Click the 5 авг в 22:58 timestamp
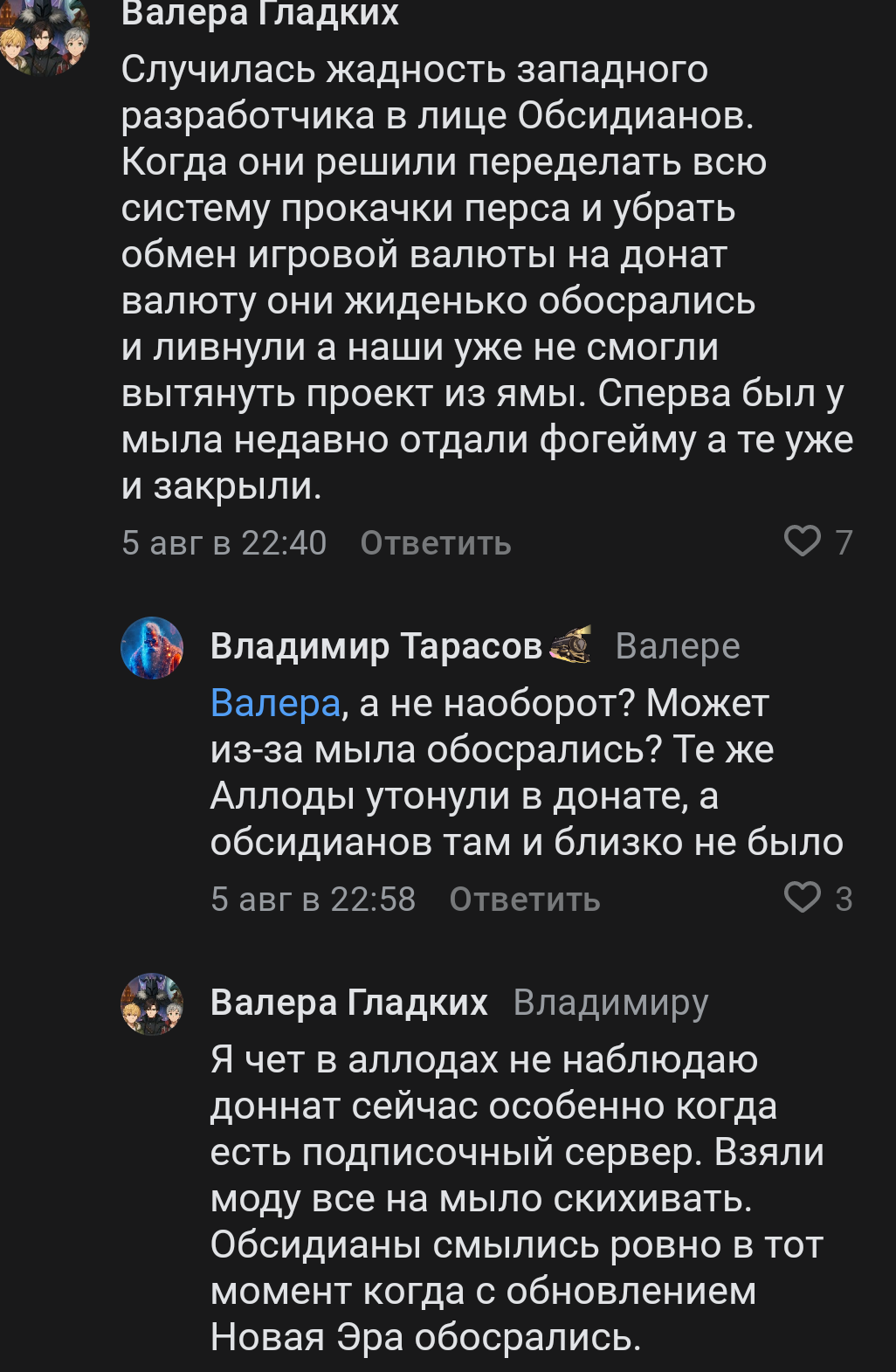Image resolution: width=896 pixels, height=1372 pixels. [x=313, y=900]
